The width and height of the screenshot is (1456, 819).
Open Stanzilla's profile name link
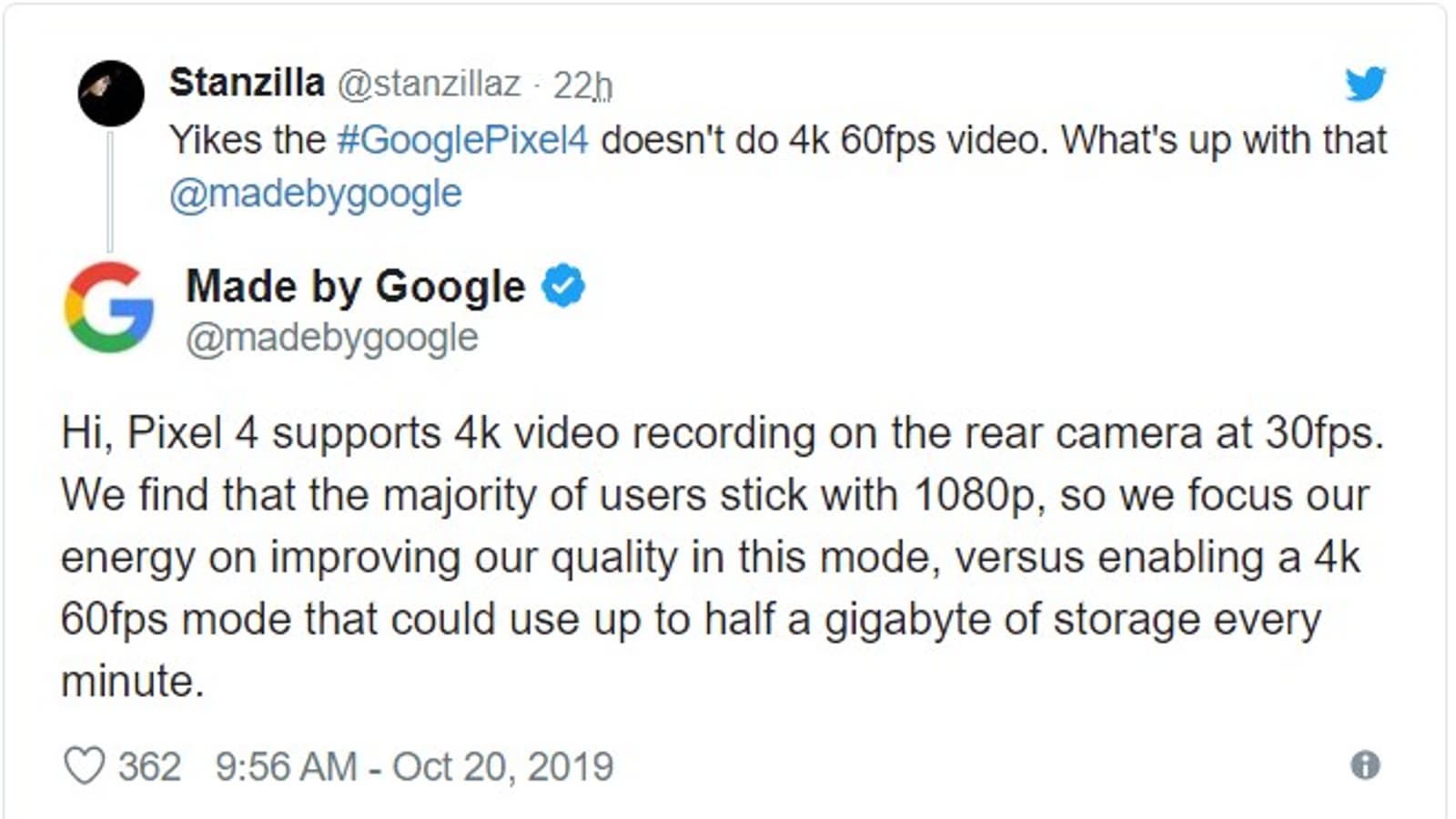pos(247,83)
